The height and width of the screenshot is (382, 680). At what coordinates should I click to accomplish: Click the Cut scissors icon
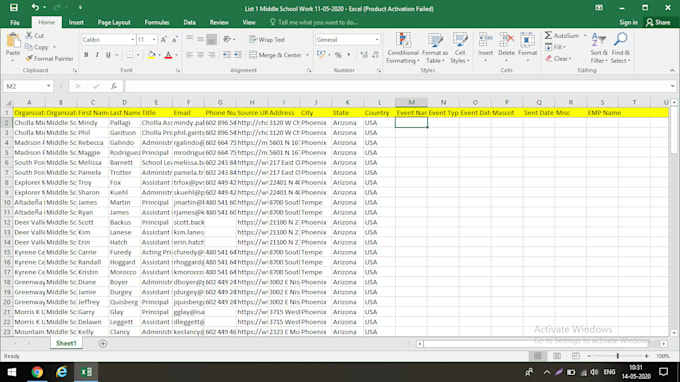(29, 36)
